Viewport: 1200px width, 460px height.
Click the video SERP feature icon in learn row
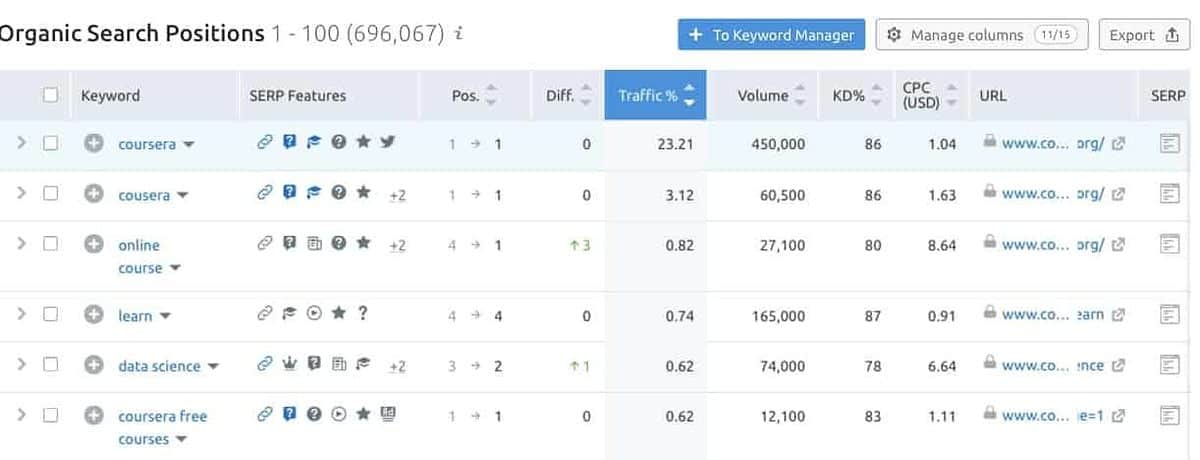click(314, 315)
